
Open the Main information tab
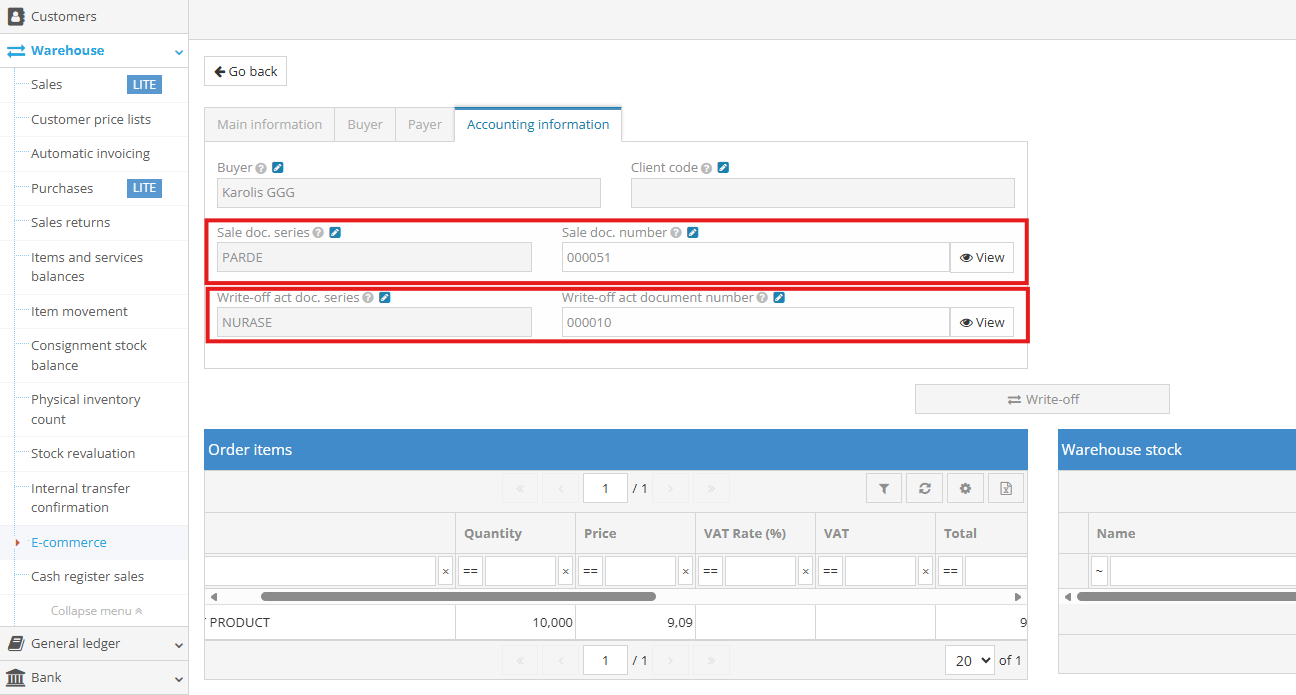tap(268, 124)
